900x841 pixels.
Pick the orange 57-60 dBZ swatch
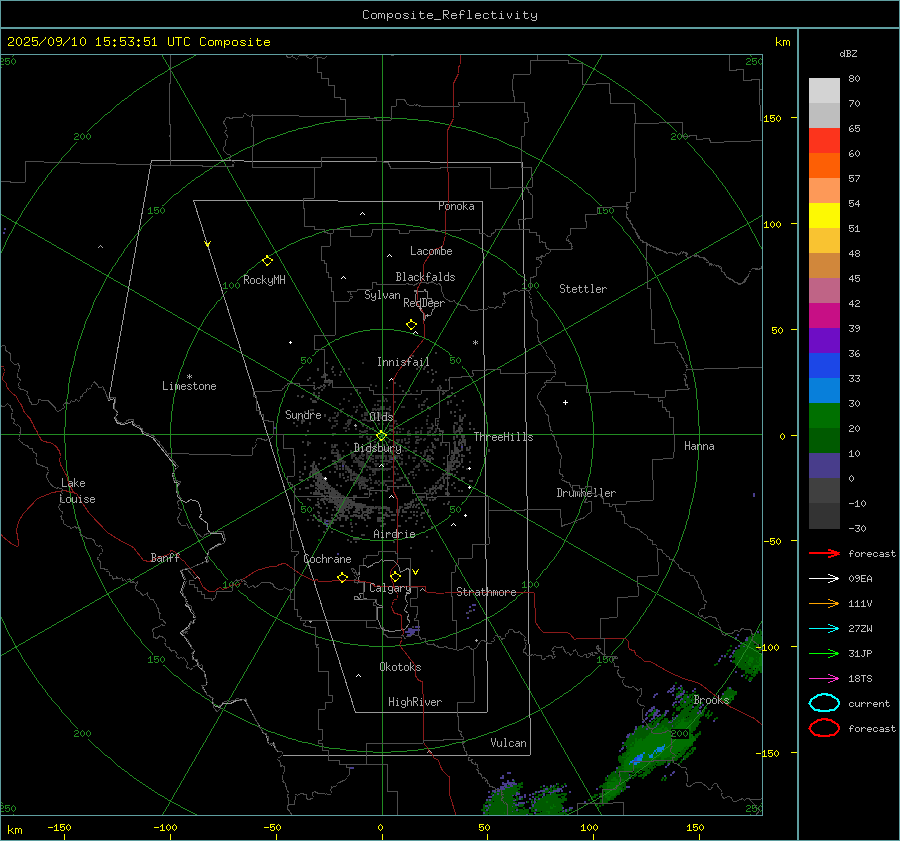click(x=824, y=165)
